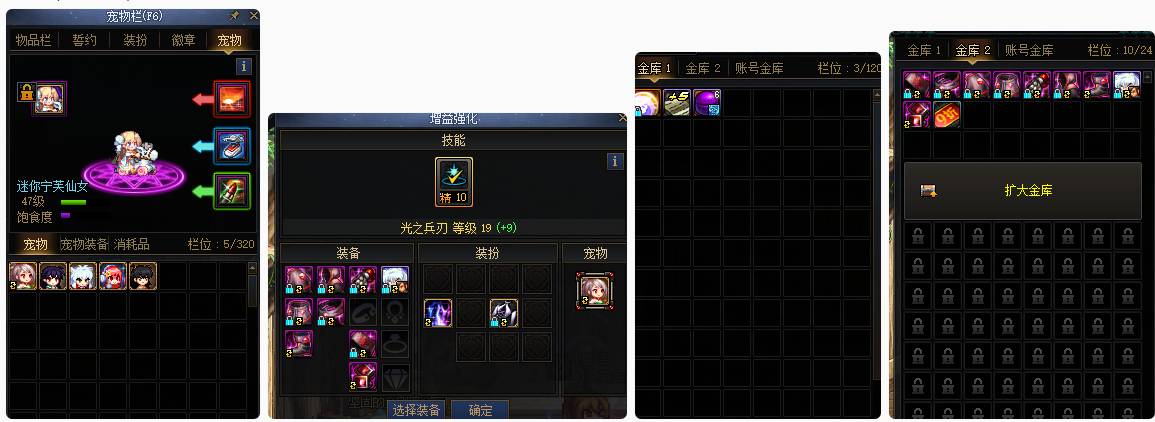This screenshot has height=422, width=1155.
Task: Select the purple orb item in 金库 1
Action: [706, 102]
